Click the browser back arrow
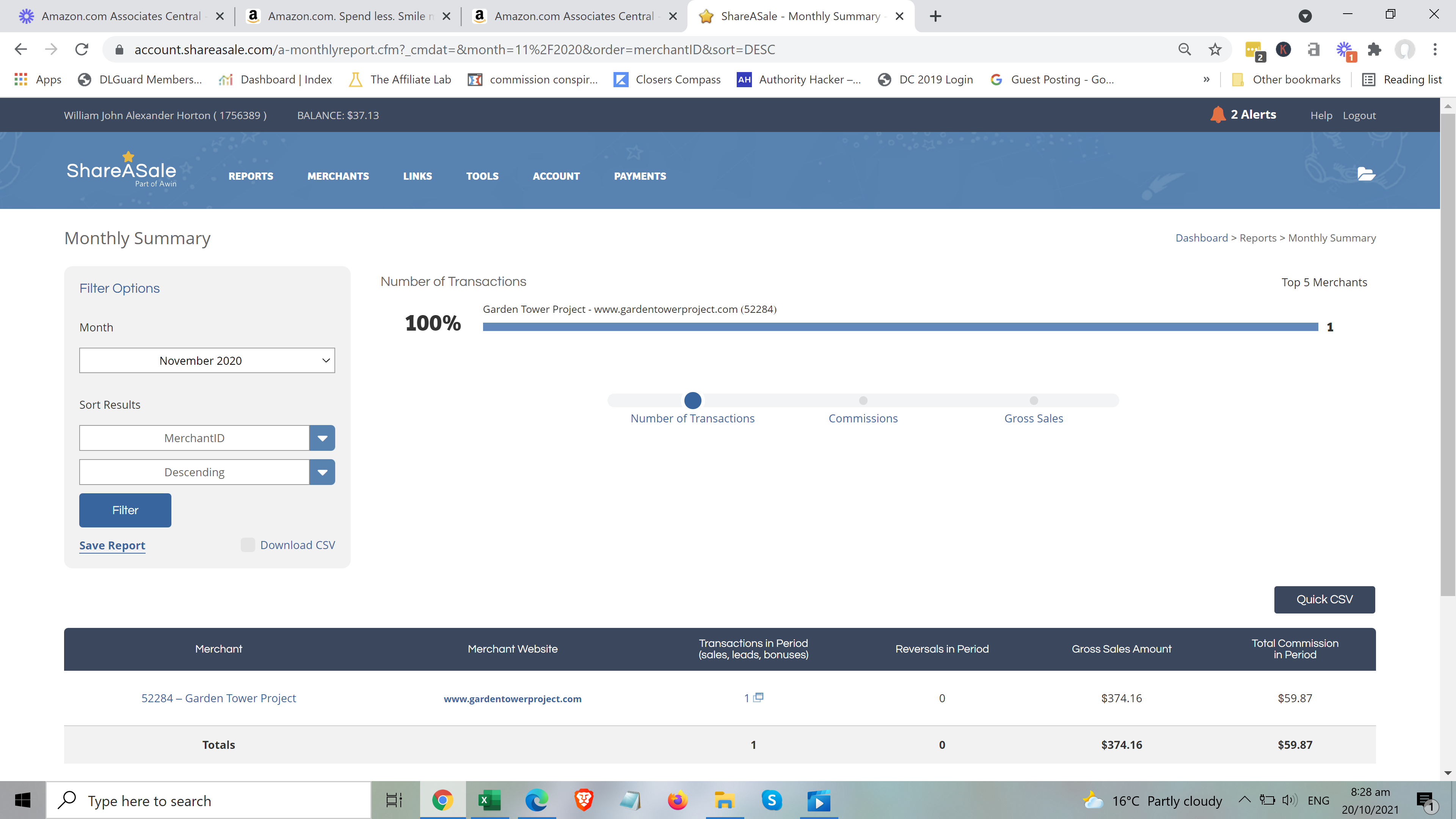 (21, 49)
